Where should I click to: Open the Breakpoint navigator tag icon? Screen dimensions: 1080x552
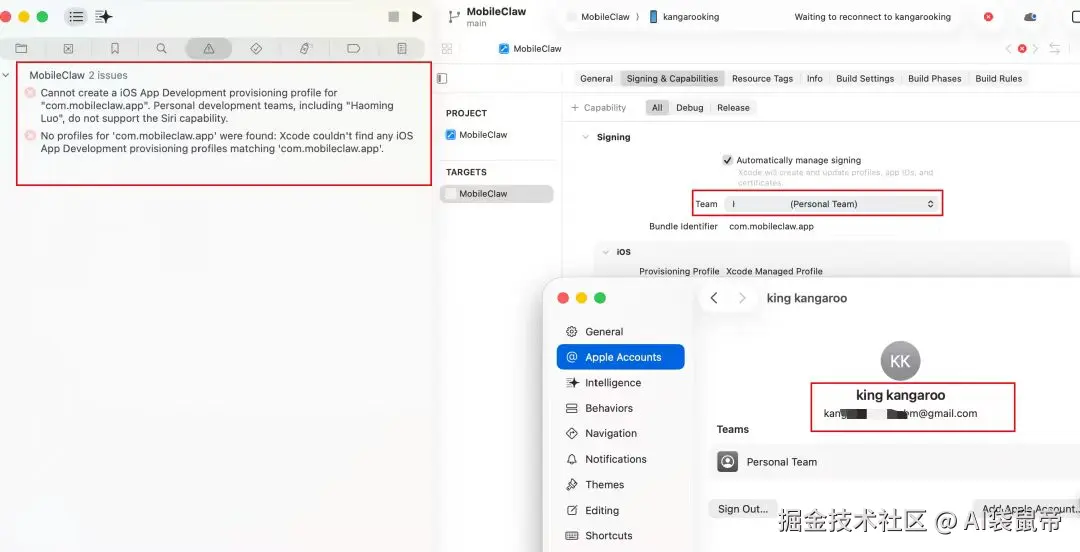(x=353, y=48)
